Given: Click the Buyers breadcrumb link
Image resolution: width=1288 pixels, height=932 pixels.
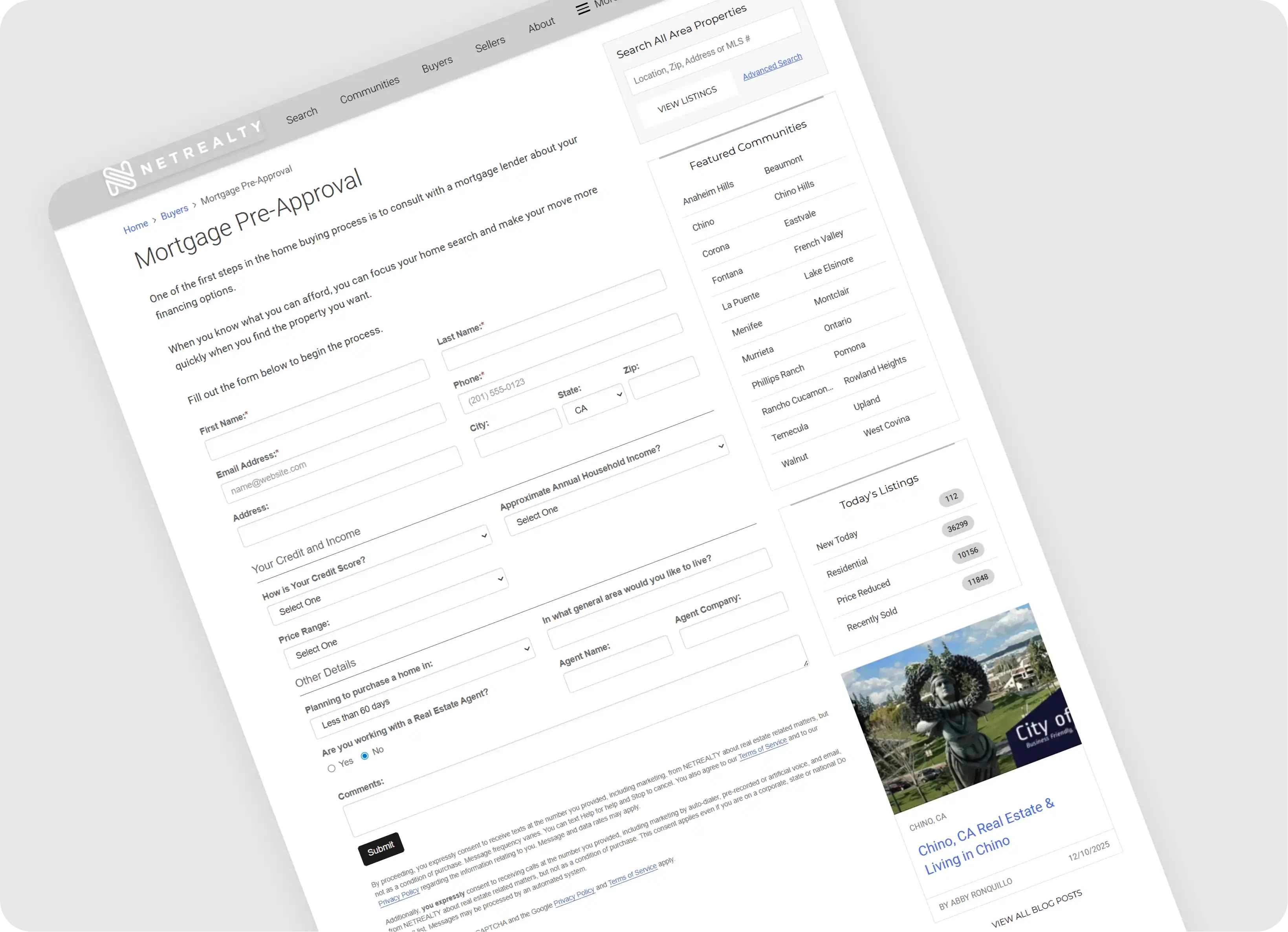Looking at the screenshot, I should (x=174, y=212).
